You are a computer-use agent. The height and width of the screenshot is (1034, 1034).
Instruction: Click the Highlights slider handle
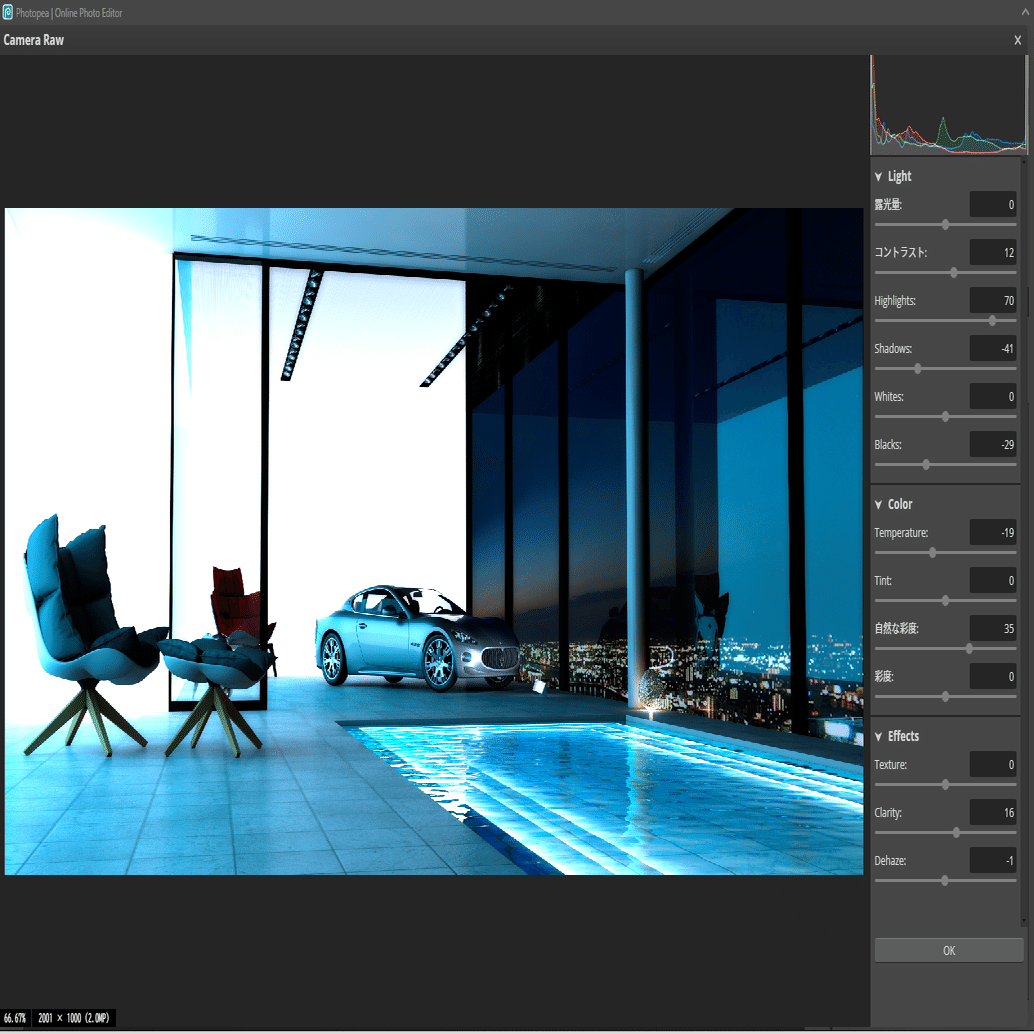(x=992, y=320)
